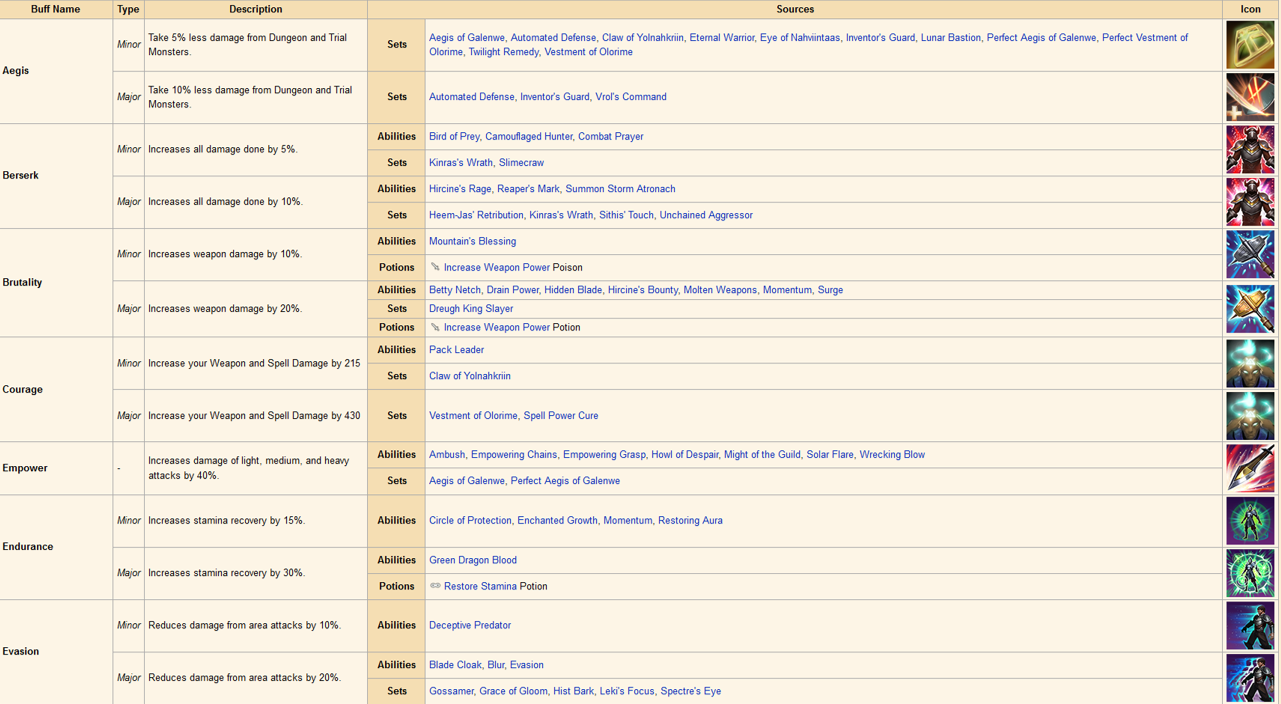The height and width of the screenshot is (704, 1281).
Task: Open the Reaper's Mark link
Action: click(528, 189)
